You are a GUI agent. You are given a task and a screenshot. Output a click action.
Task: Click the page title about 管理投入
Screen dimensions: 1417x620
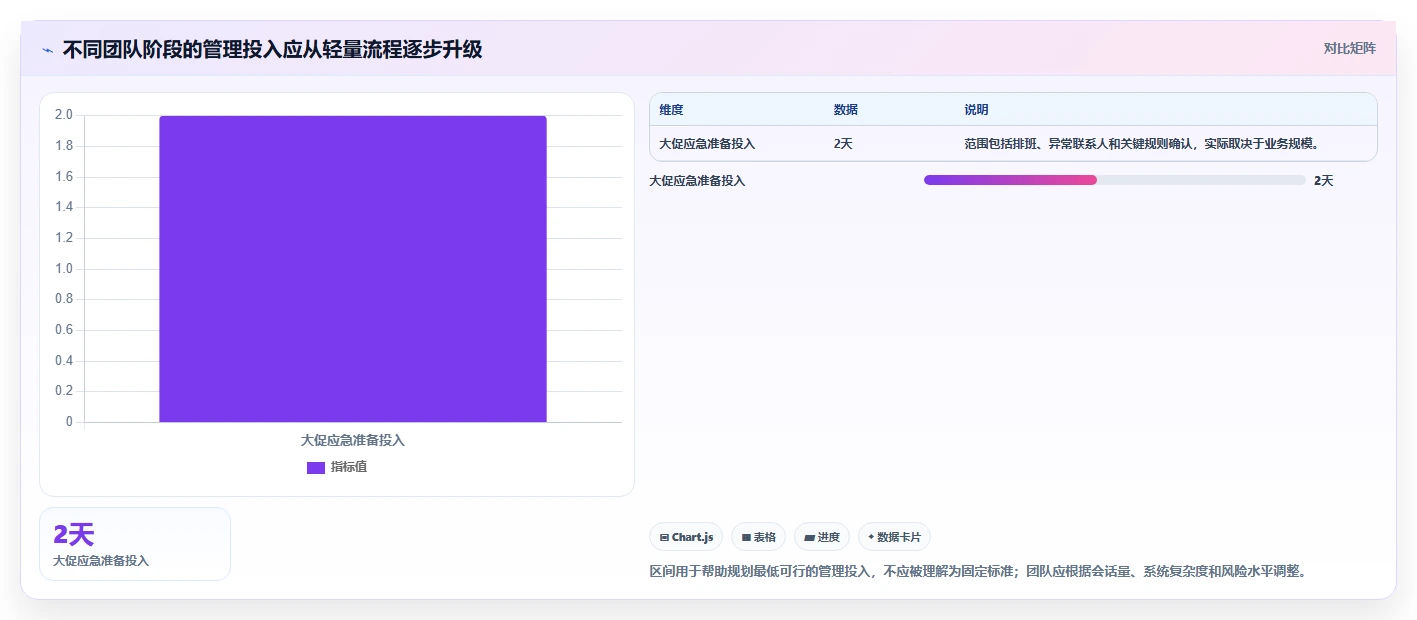click(x=272, y=50)
